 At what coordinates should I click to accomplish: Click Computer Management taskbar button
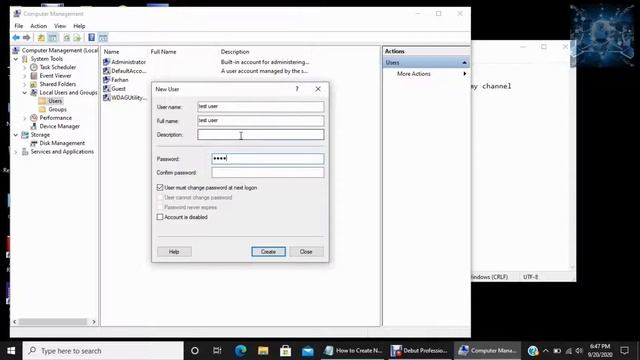click(487, 351)
